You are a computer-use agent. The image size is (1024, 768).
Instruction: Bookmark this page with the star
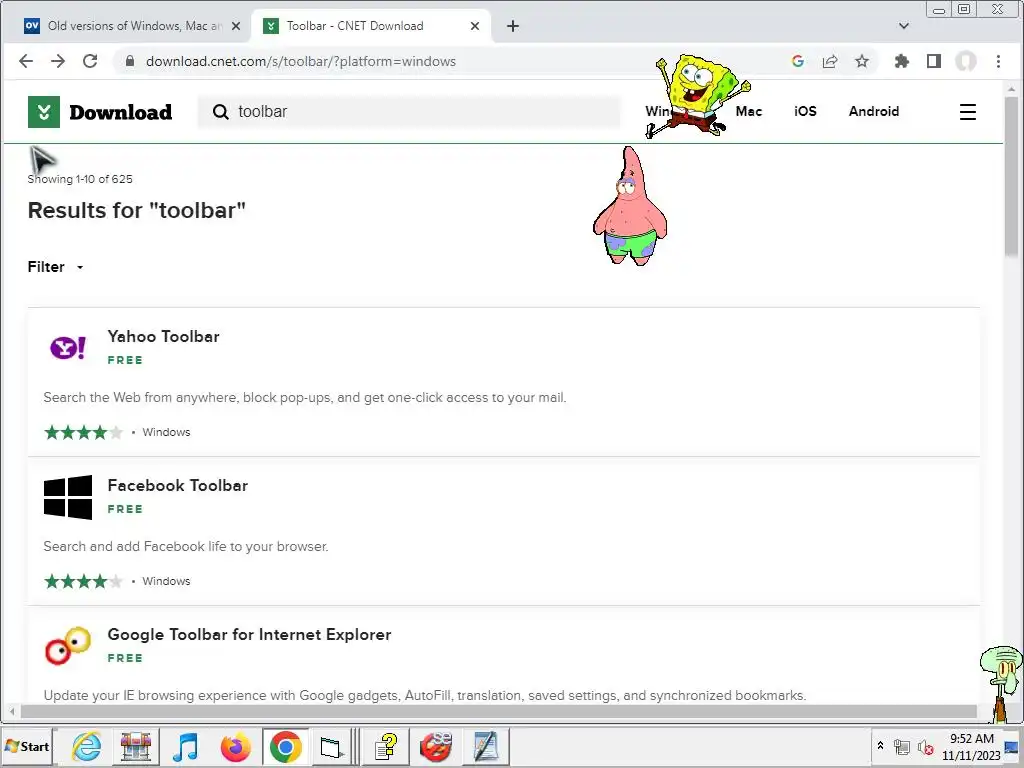pos(862,61)
